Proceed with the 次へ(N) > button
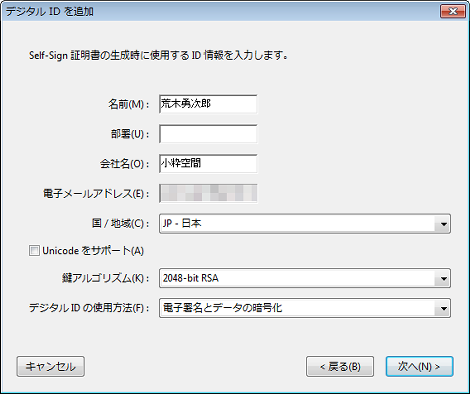Viewport: 470px width, 394px height. pyautogui.click(x=419, y=366)
